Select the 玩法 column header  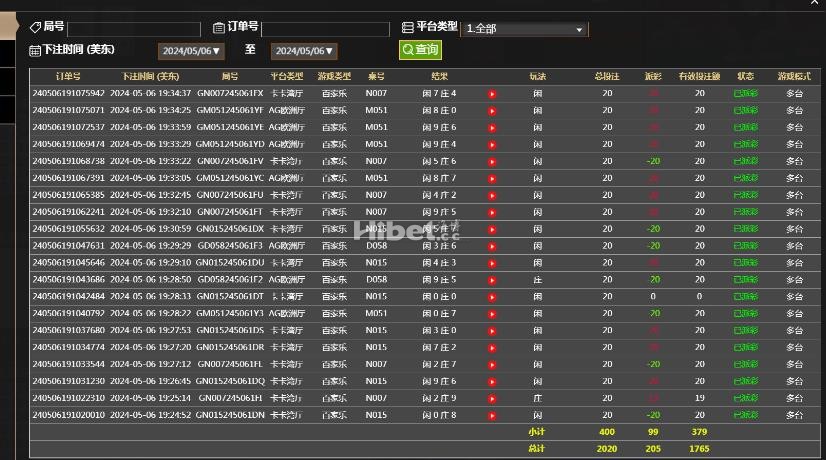coord(537,76)
